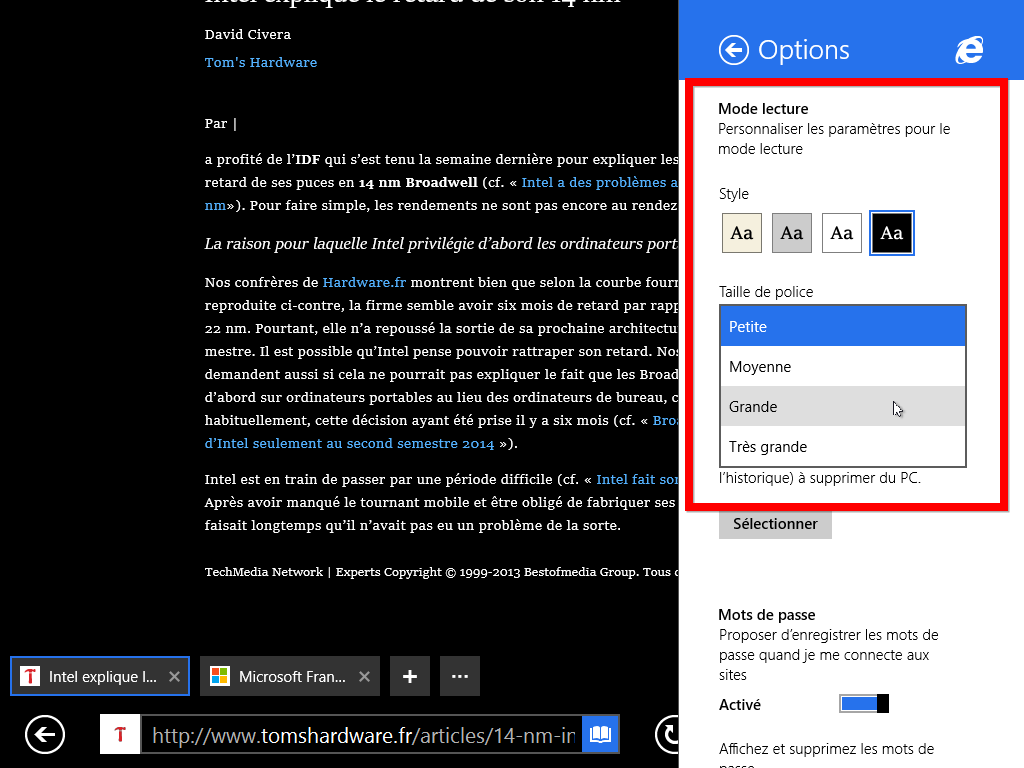1024x768 pixels.
Task: Open the Hardware.fr link
Action: click(x=364, y=282)
